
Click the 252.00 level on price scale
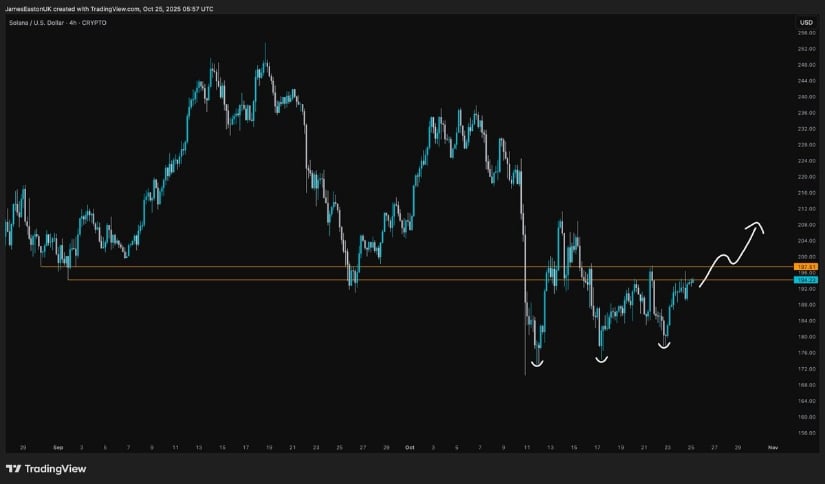[x=806, y=49]
